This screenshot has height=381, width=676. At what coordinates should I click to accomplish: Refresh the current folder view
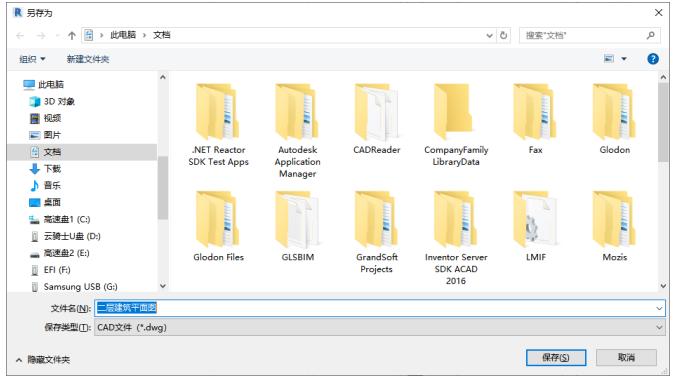point(503,35)
